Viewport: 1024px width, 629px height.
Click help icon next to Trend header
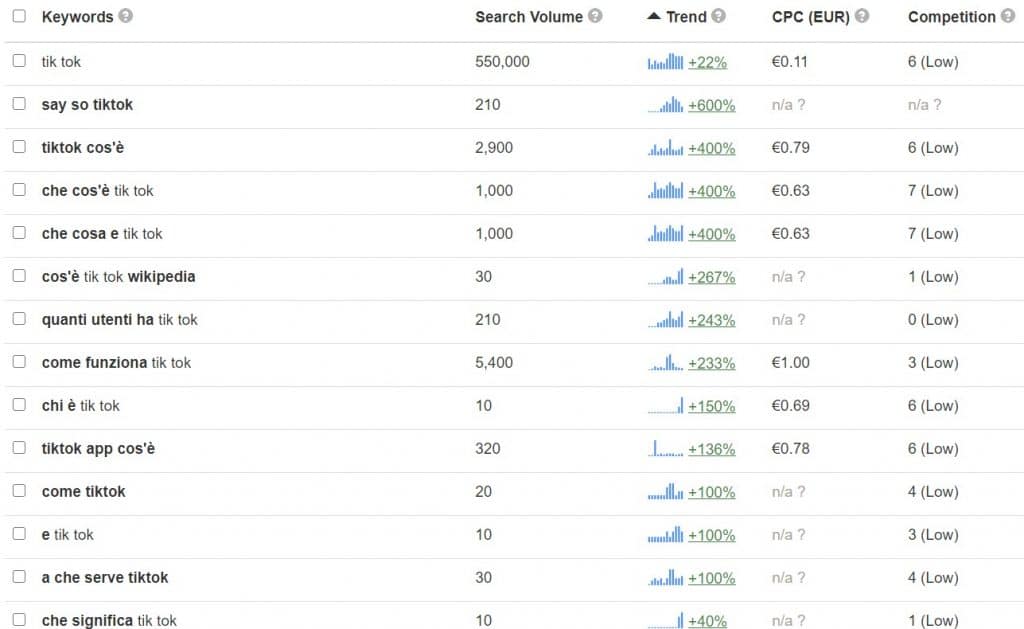point(718,16)
